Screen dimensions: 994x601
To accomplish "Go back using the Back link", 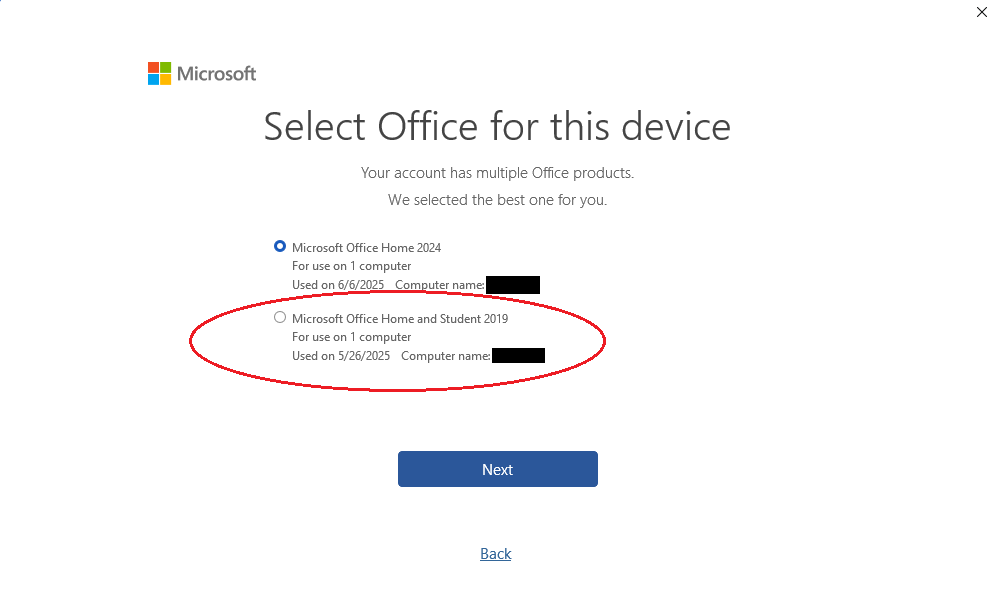I will tap(496, 553).
